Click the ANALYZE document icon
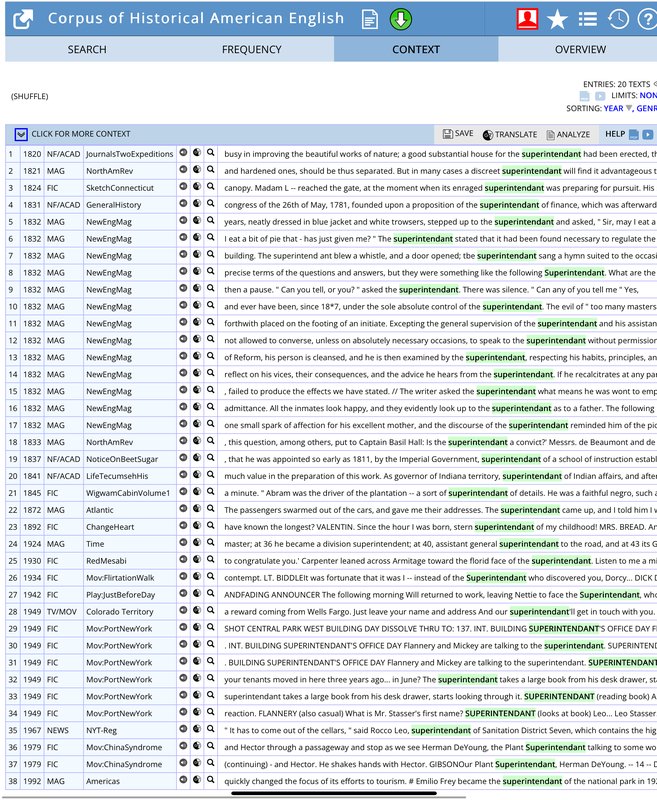The width and height of the screenshot is (657, 800). [550, 135]
